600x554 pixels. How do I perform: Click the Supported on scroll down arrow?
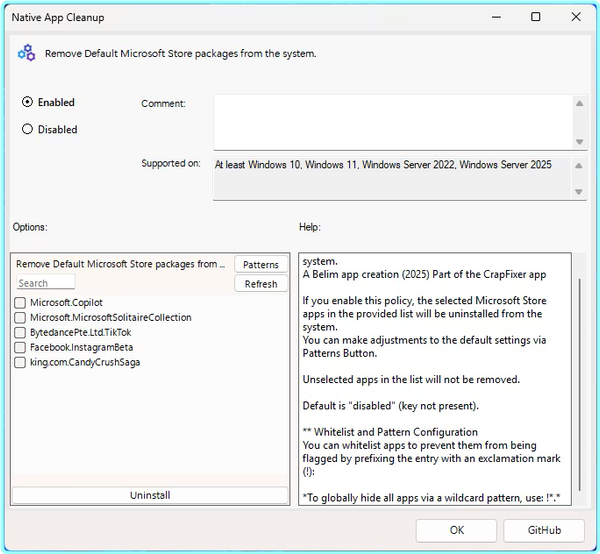coord(579,192)
